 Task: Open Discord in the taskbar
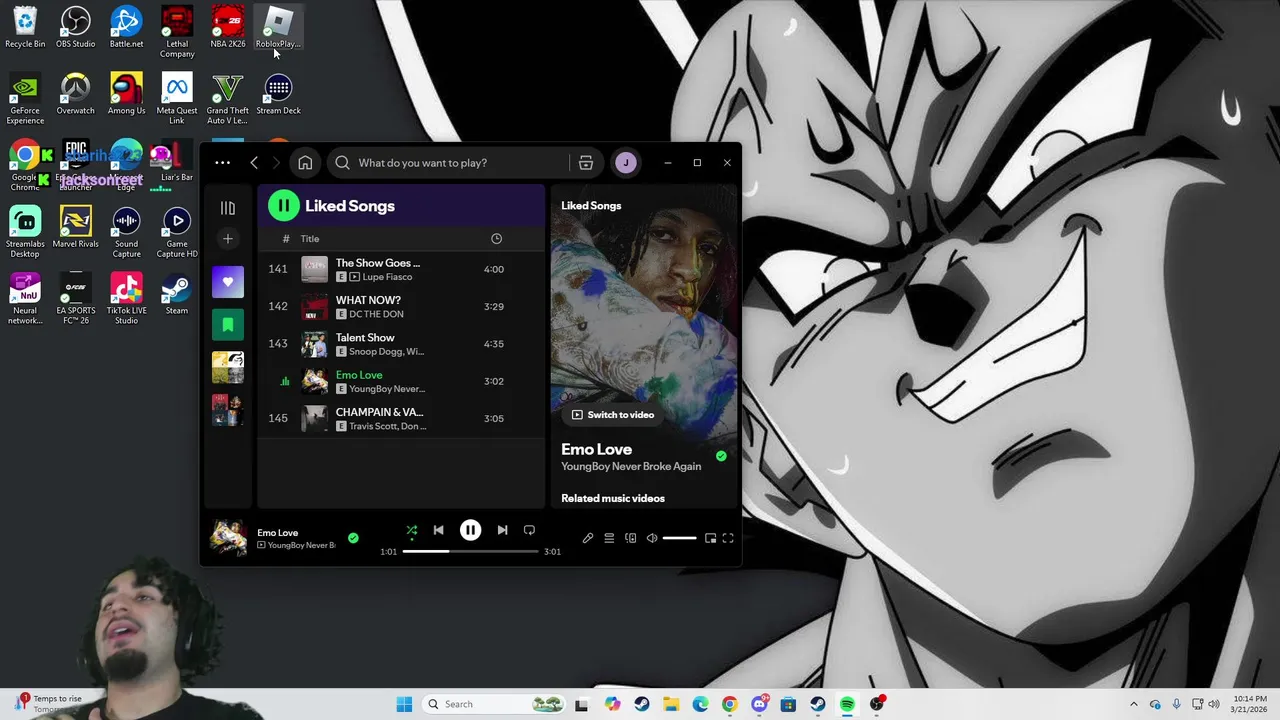[x=759, y=704]
